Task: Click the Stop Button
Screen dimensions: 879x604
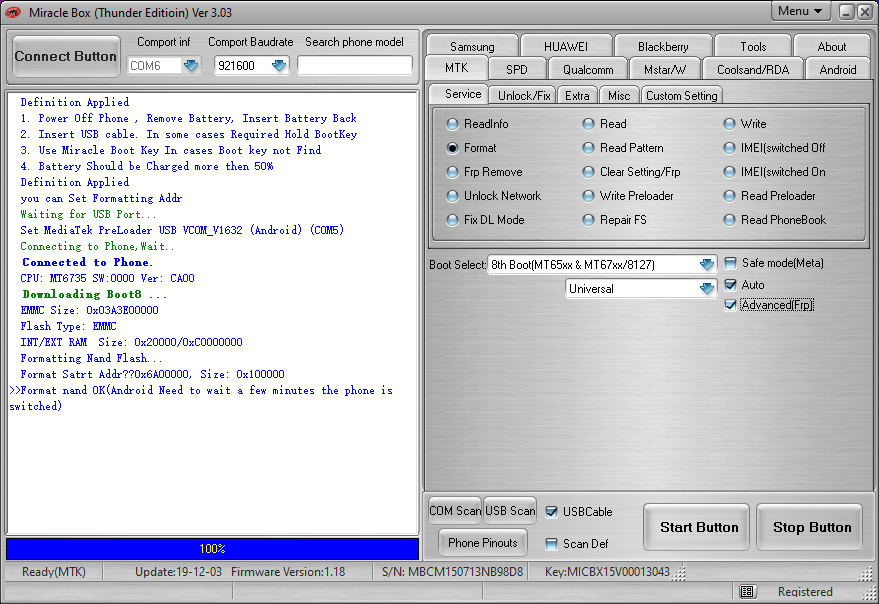Action: point(811,527)
